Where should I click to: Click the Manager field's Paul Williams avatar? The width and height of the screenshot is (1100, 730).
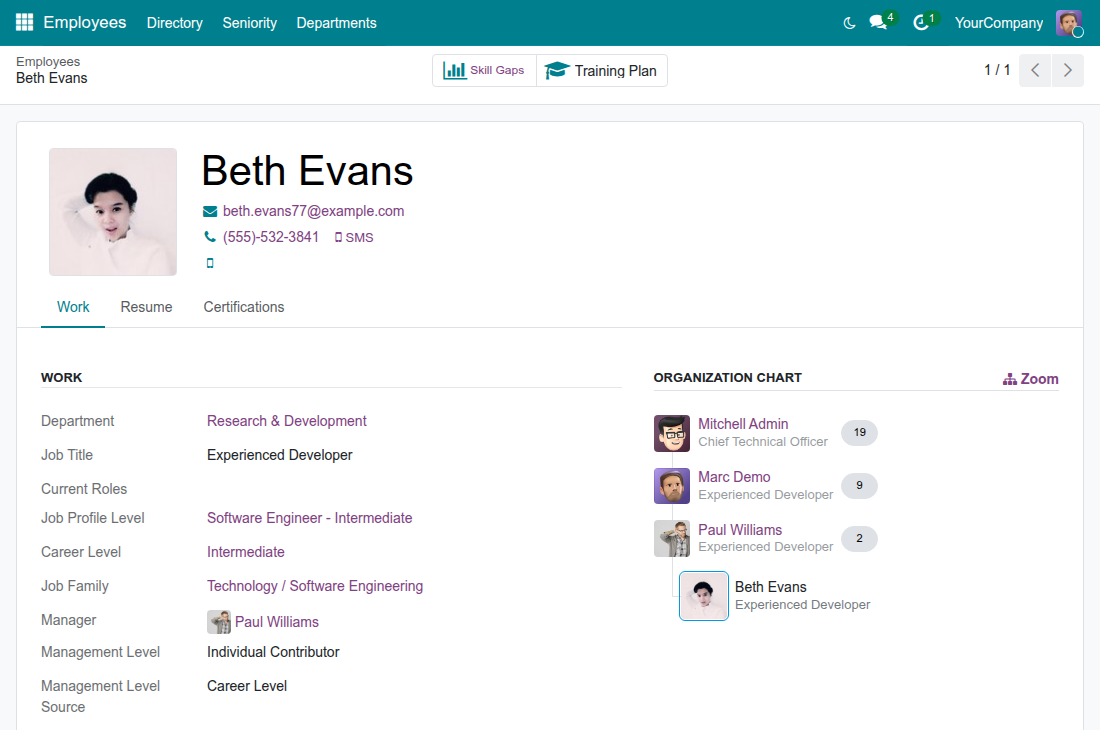point(219,622)
